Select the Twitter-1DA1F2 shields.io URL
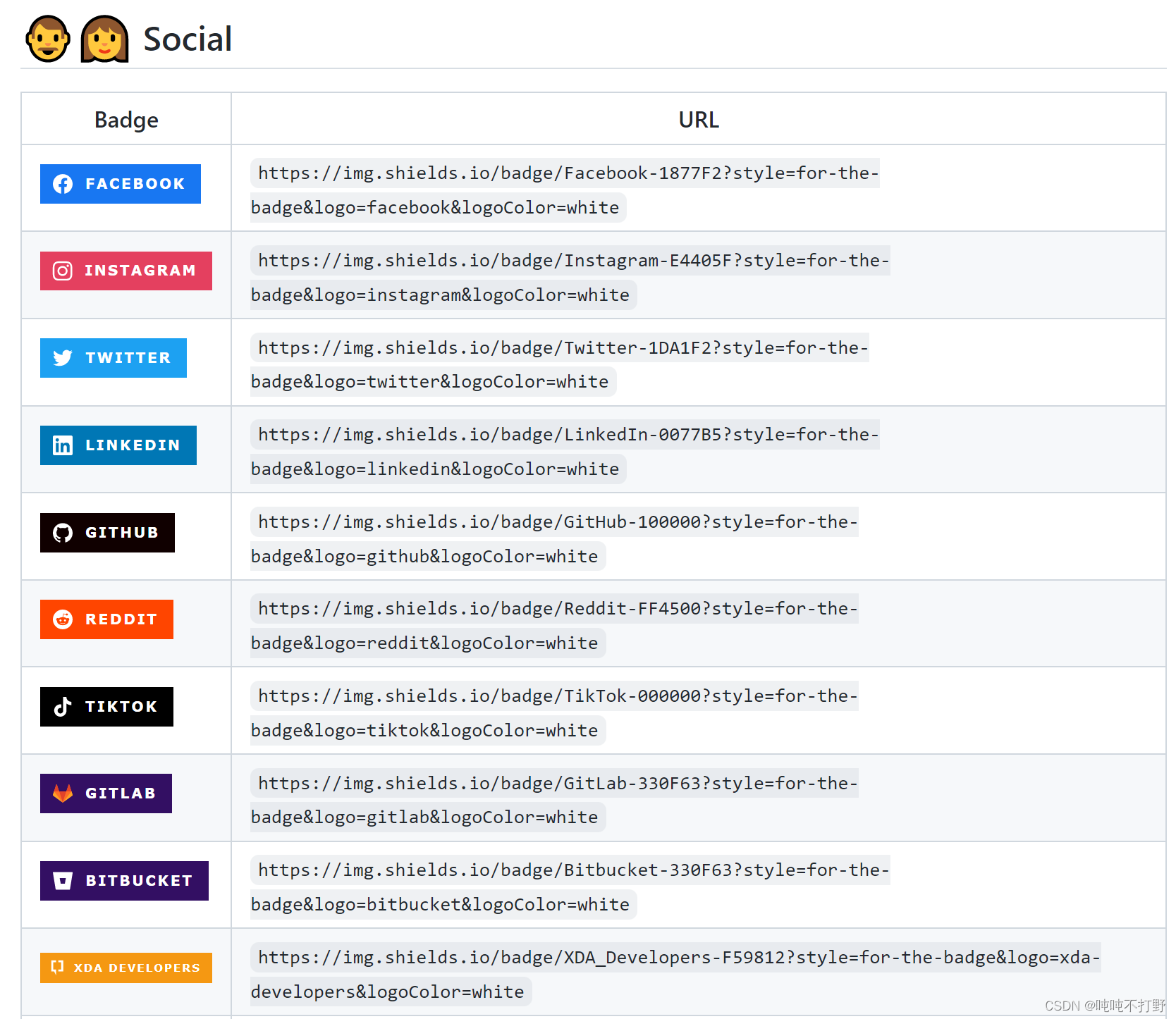The width and height of the screenshot is (1176, 1019). 560,365
